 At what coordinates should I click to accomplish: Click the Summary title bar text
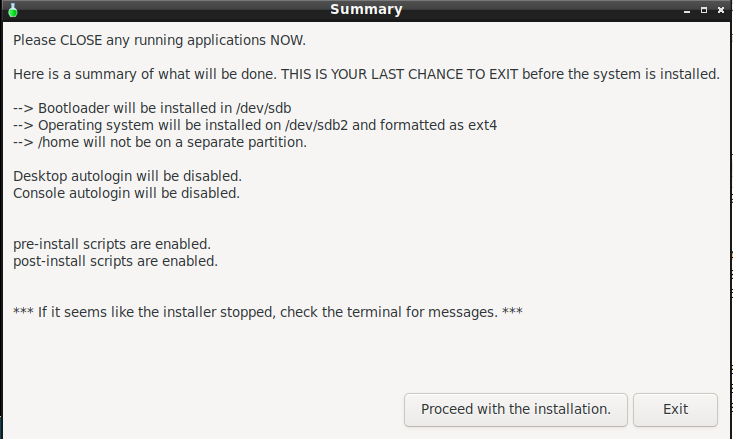[x=366, y=9]
